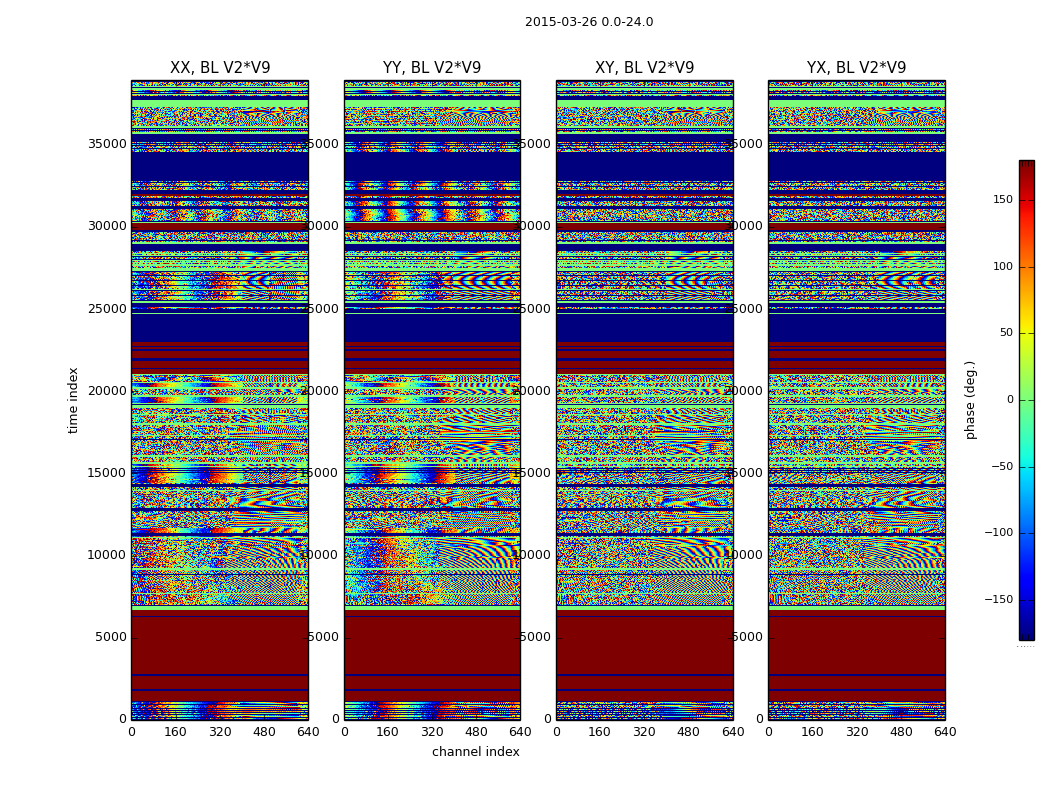Screen dimensions: 1050x800
Task: Click XX plot's 160 channel tick label
Action: click(x=175, y=732)
